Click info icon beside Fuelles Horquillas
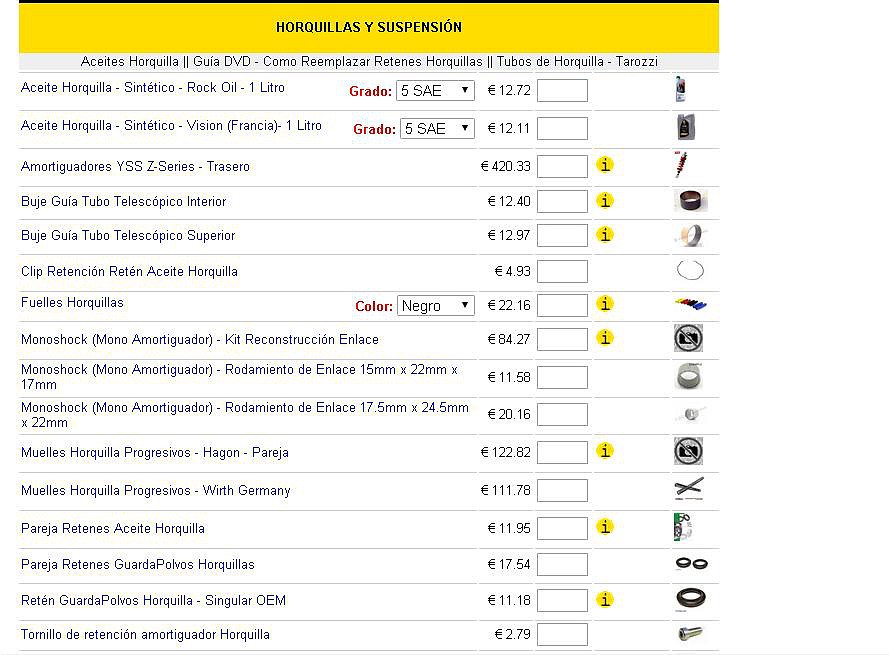 coord(605,304)
